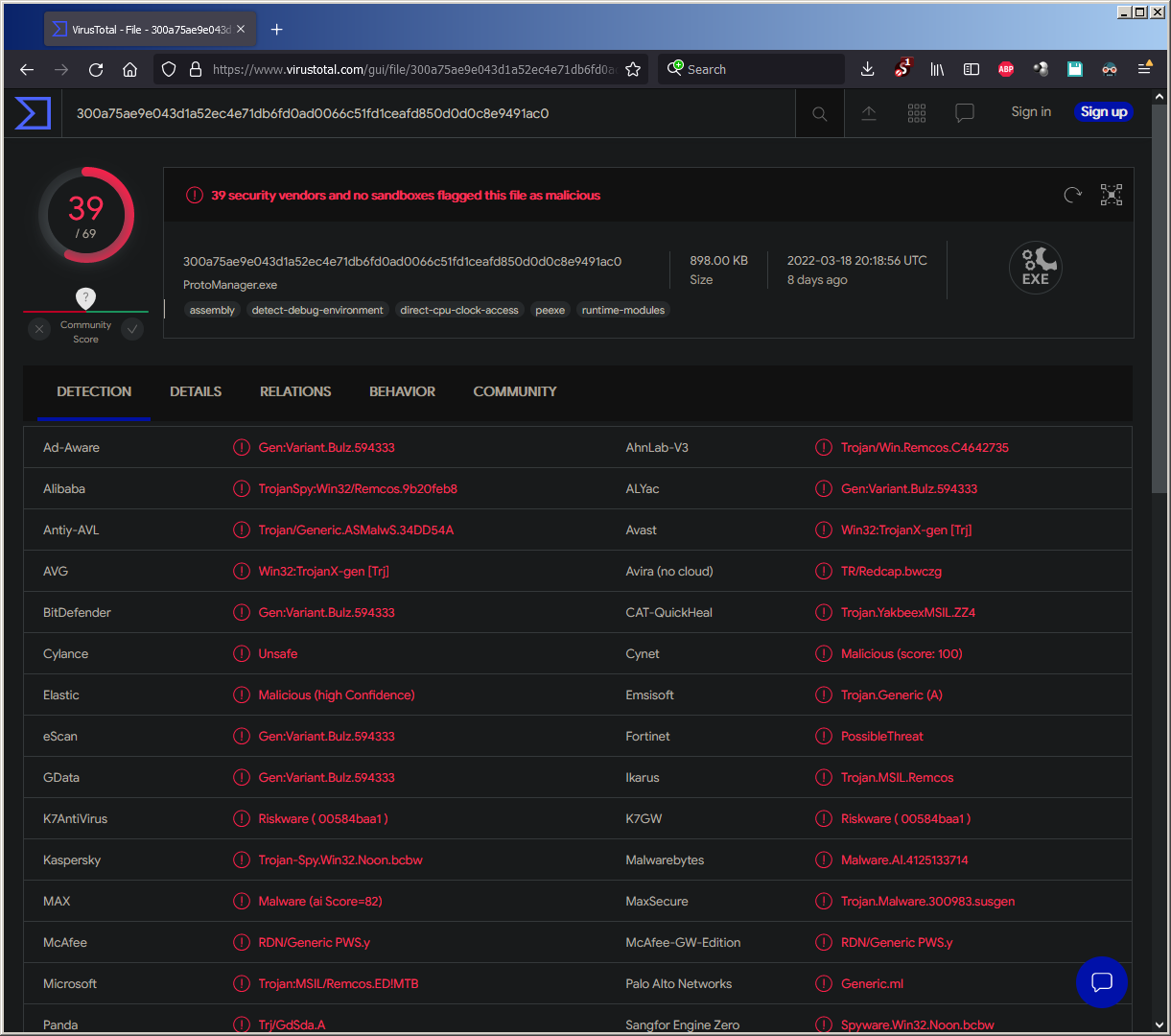Click the assembly tag
This screenshot has width=1171, height=1036.
point(212,310)
